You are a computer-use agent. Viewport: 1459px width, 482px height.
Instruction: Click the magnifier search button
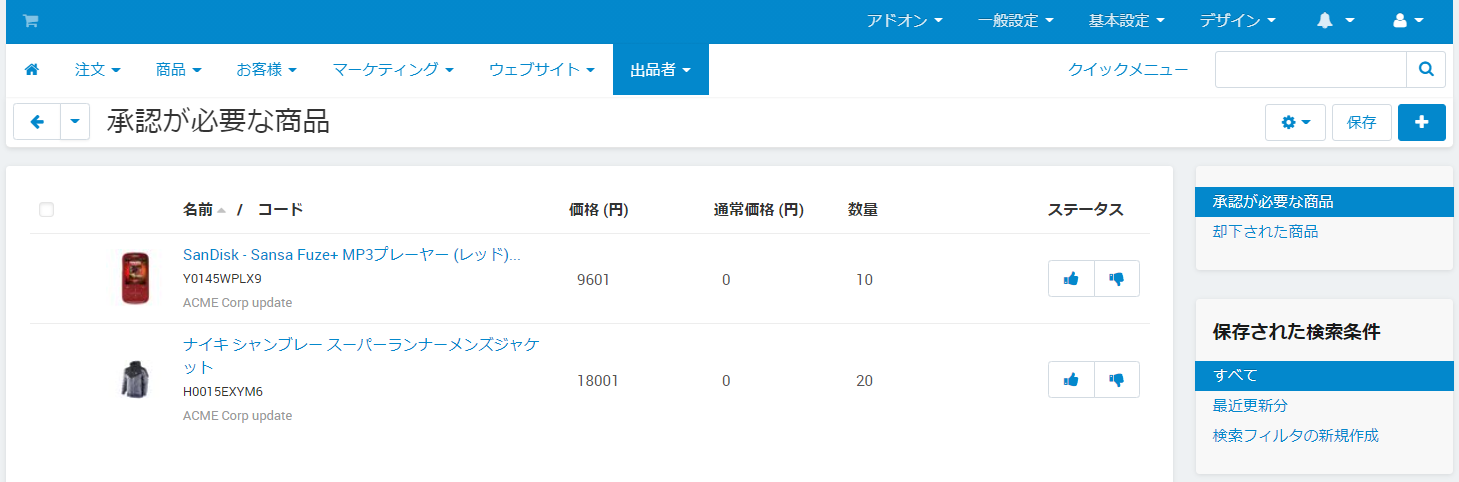coord(1426,70)
